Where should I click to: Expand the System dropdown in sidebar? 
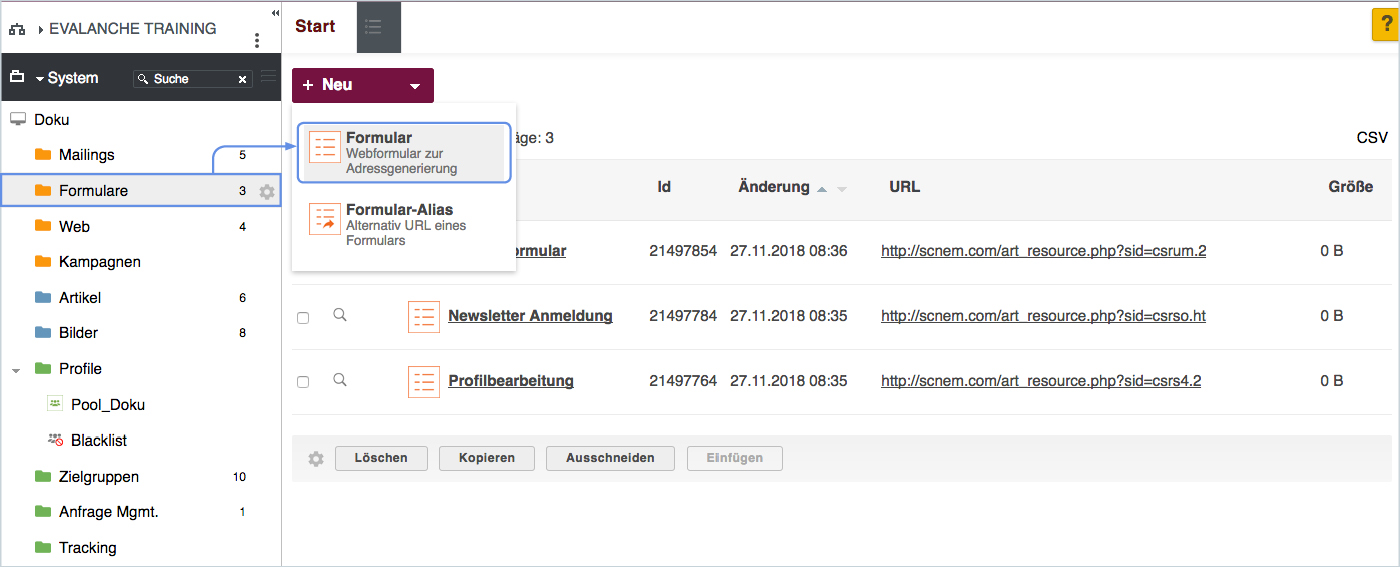(65, 78)
